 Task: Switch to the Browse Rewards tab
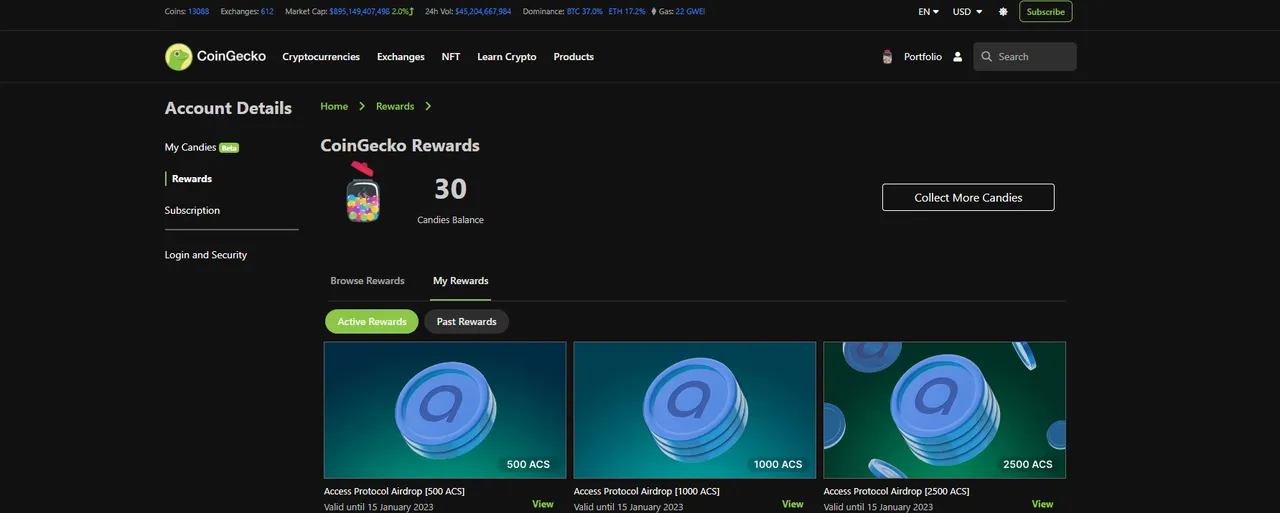[x=367, y=281]
